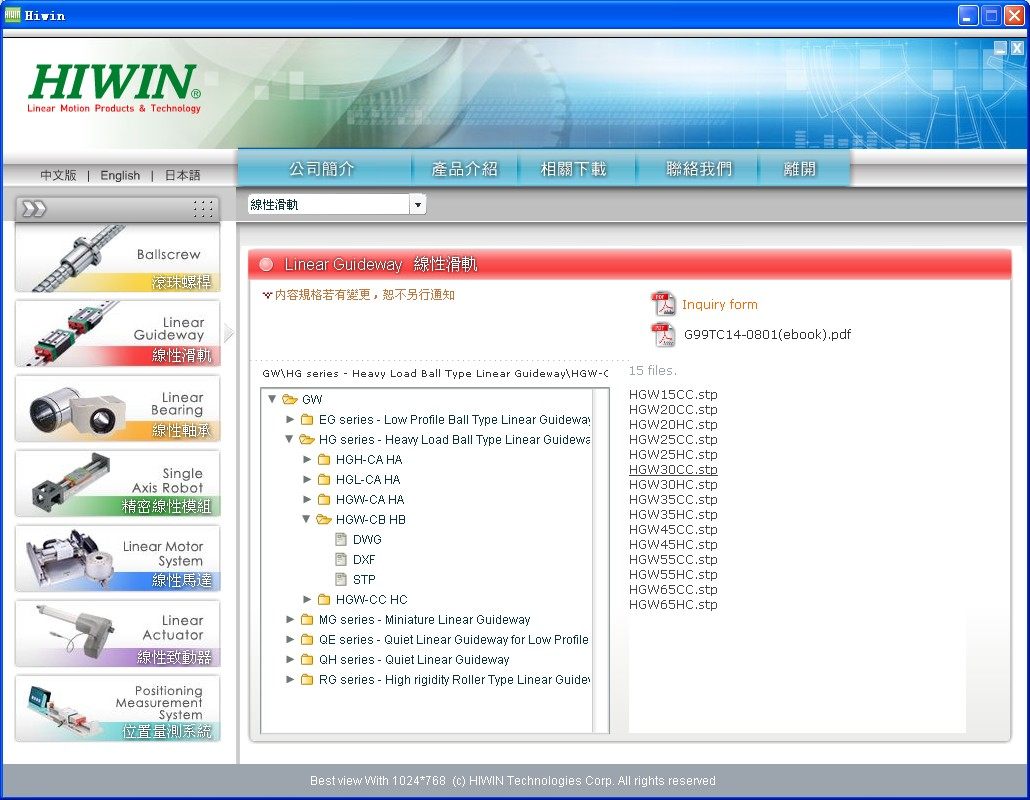The height and width of the screenshot is (800, 1030).
Task: Open the Linear Guideway product category
Action: tap(118, 334)
